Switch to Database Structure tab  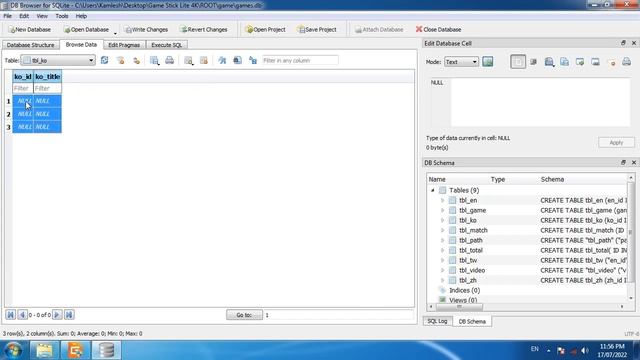tap(31, 45)
